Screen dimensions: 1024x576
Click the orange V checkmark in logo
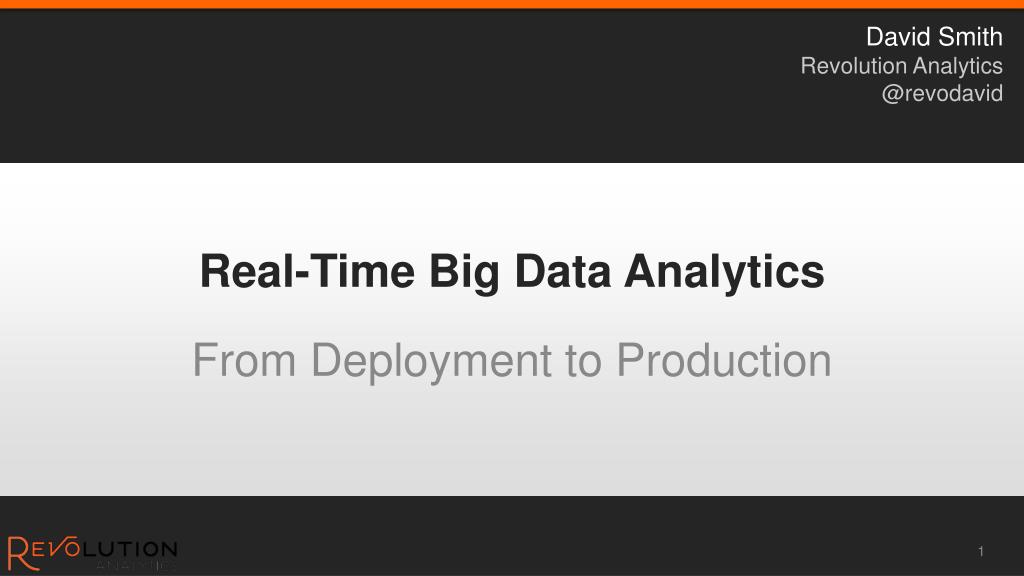(64, 546)
